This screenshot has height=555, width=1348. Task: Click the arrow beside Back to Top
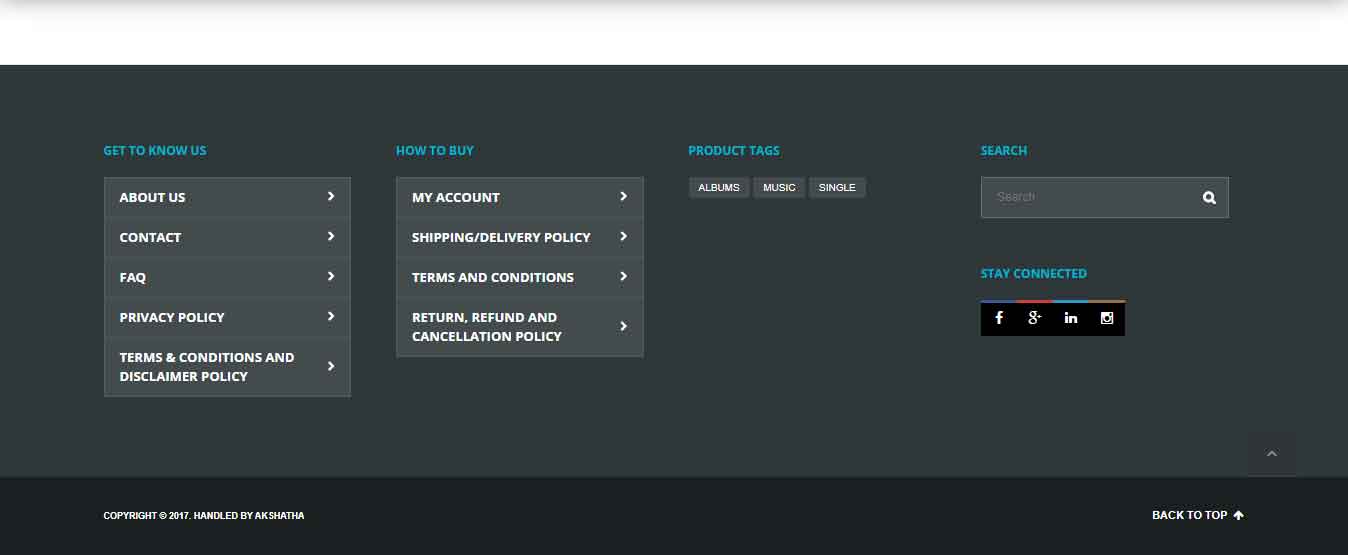(x=1239, y=516)
